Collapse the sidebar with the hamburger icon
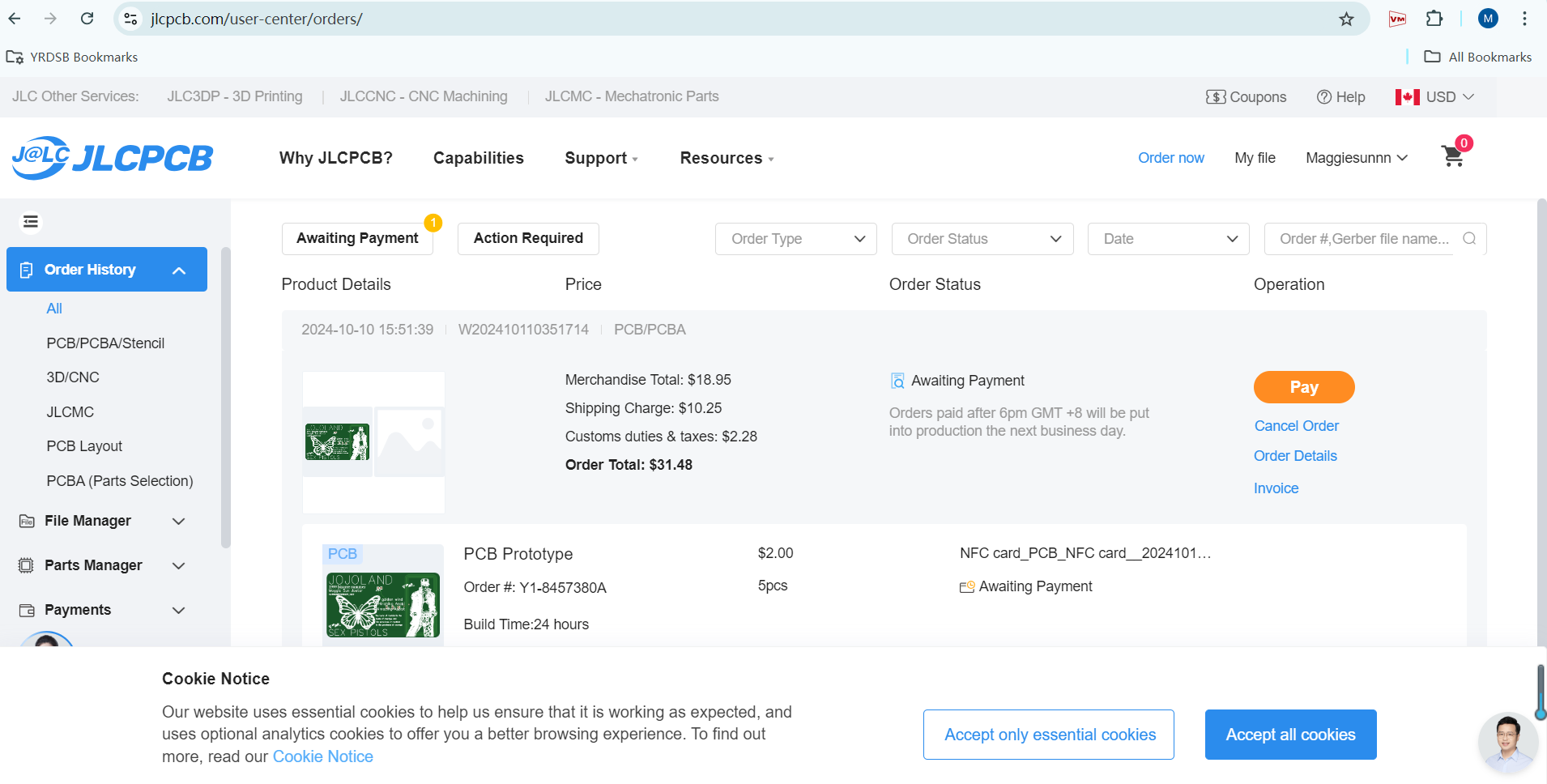This screenshot has height=784, width=1547. pos(31,222)
